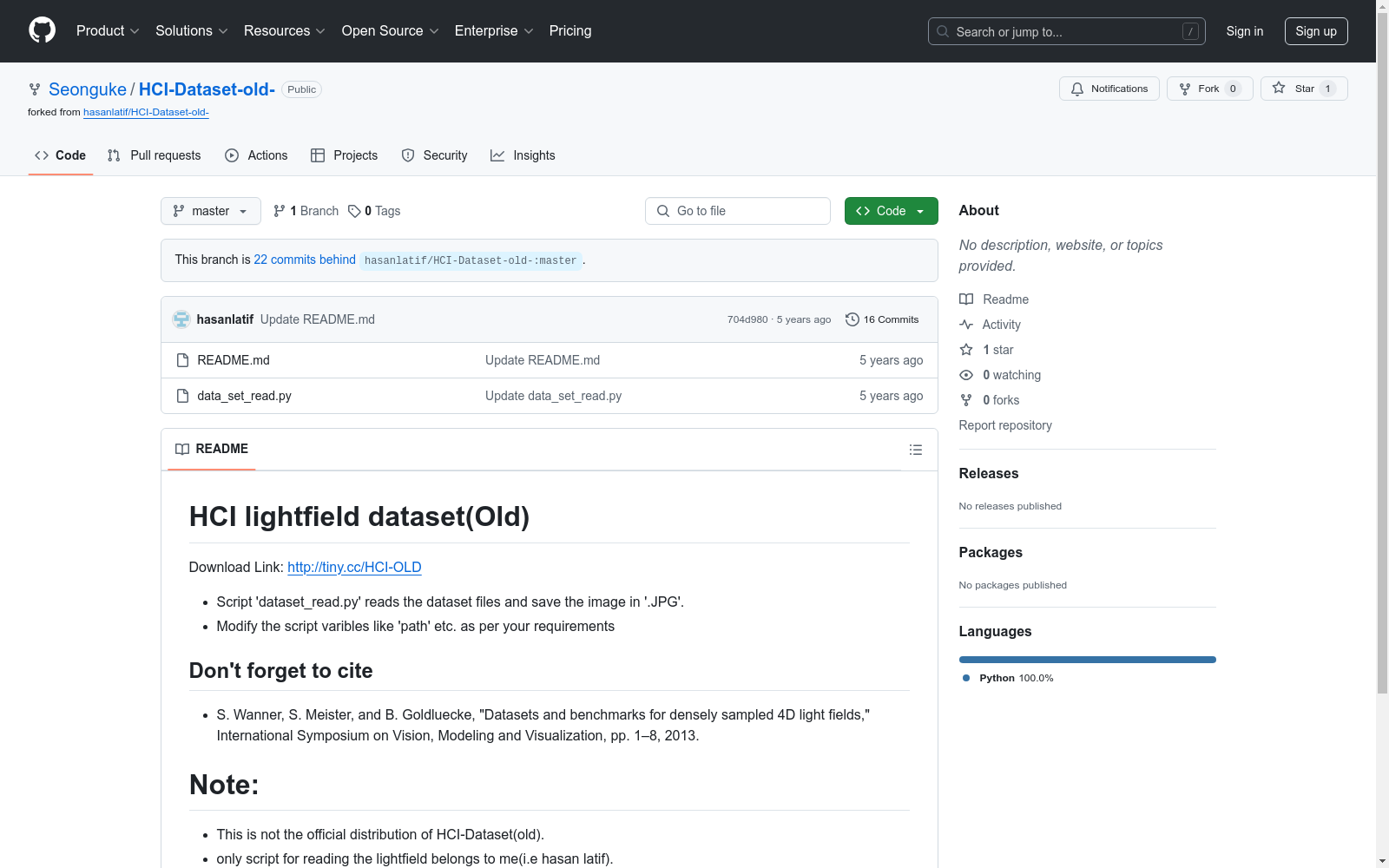Open the green Code dropdown button
Image resolution: width=1389 pixels, height=868 pixels.
[892, 211]
